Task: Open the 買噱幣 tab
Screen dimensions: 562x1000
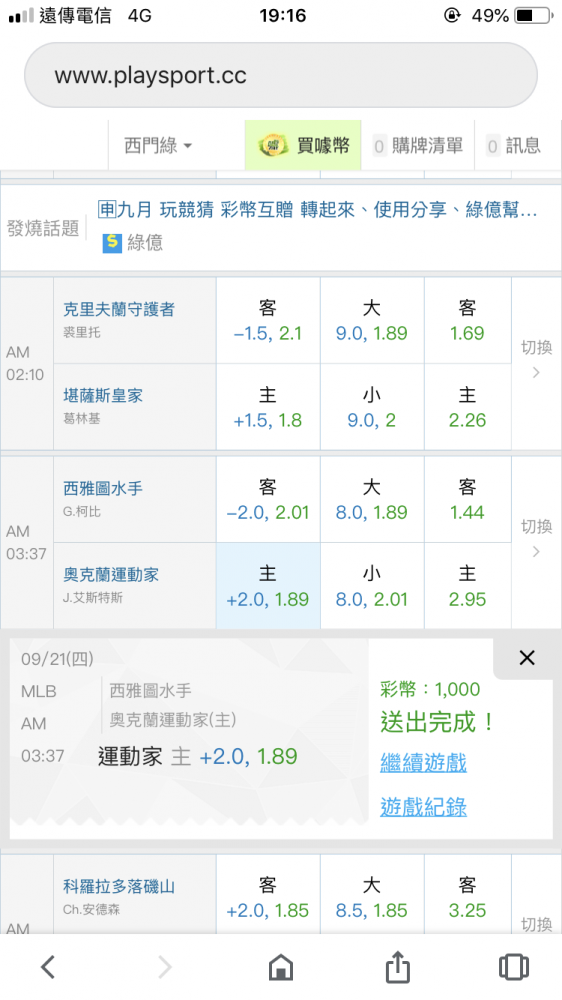Action: pos(303,145)
